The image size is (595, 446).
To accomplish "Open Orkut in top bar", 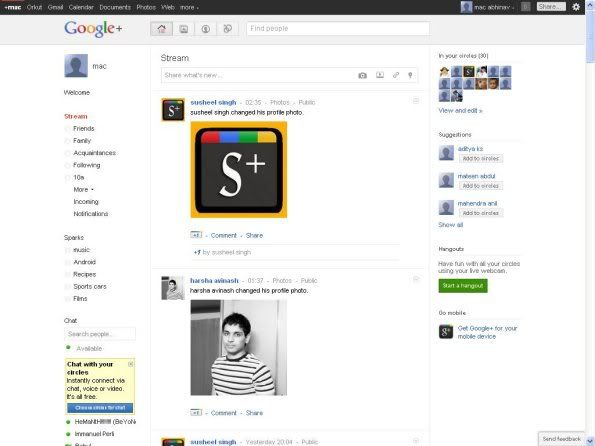I will (34, 7).
